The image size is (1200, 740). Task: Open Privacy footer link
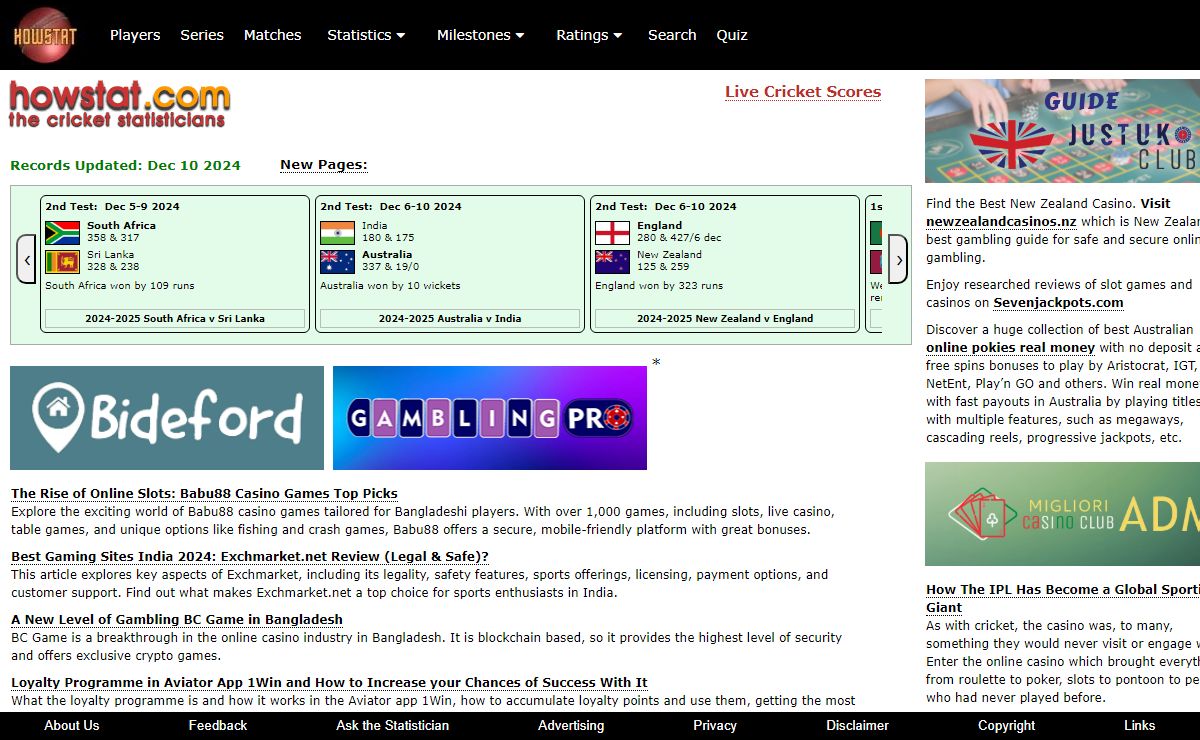click(715, 726)
